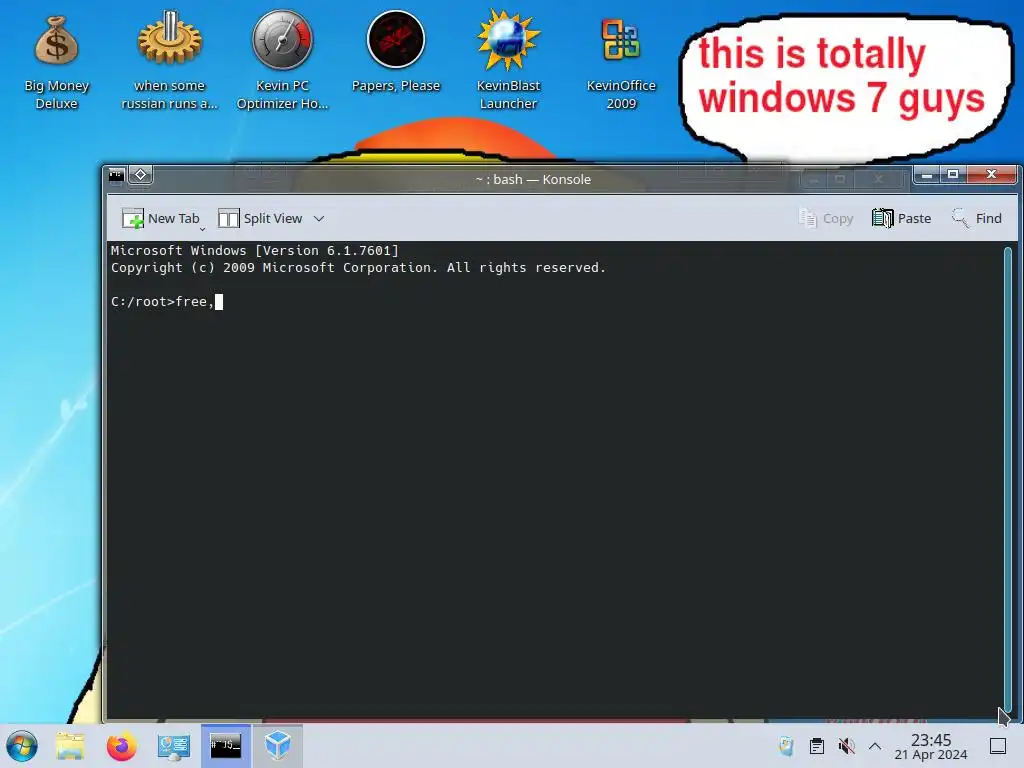This screenshot has width=1024, height=768.
Task: Click the muted volume tray icon
Action: [846, 746]
